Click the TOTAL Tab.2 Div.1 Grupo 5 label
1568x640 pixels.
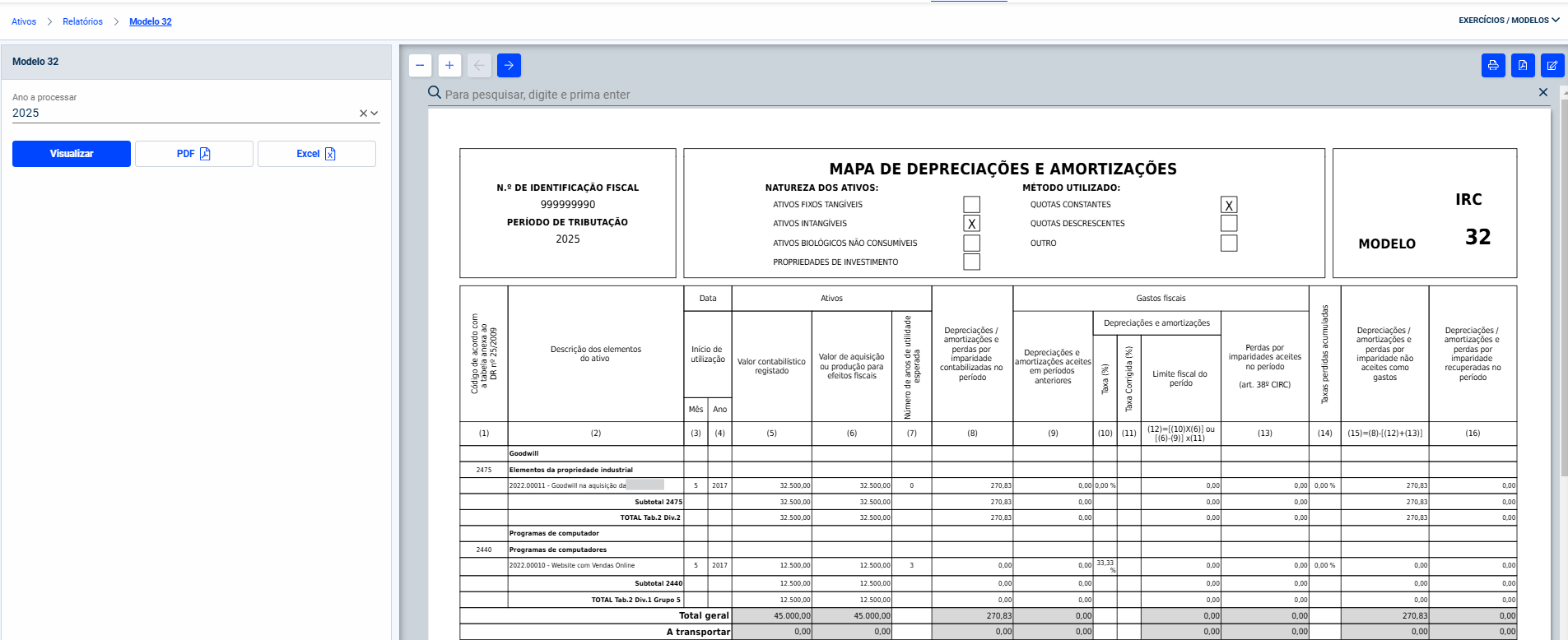pyautogui.click(x=636, y=600)
